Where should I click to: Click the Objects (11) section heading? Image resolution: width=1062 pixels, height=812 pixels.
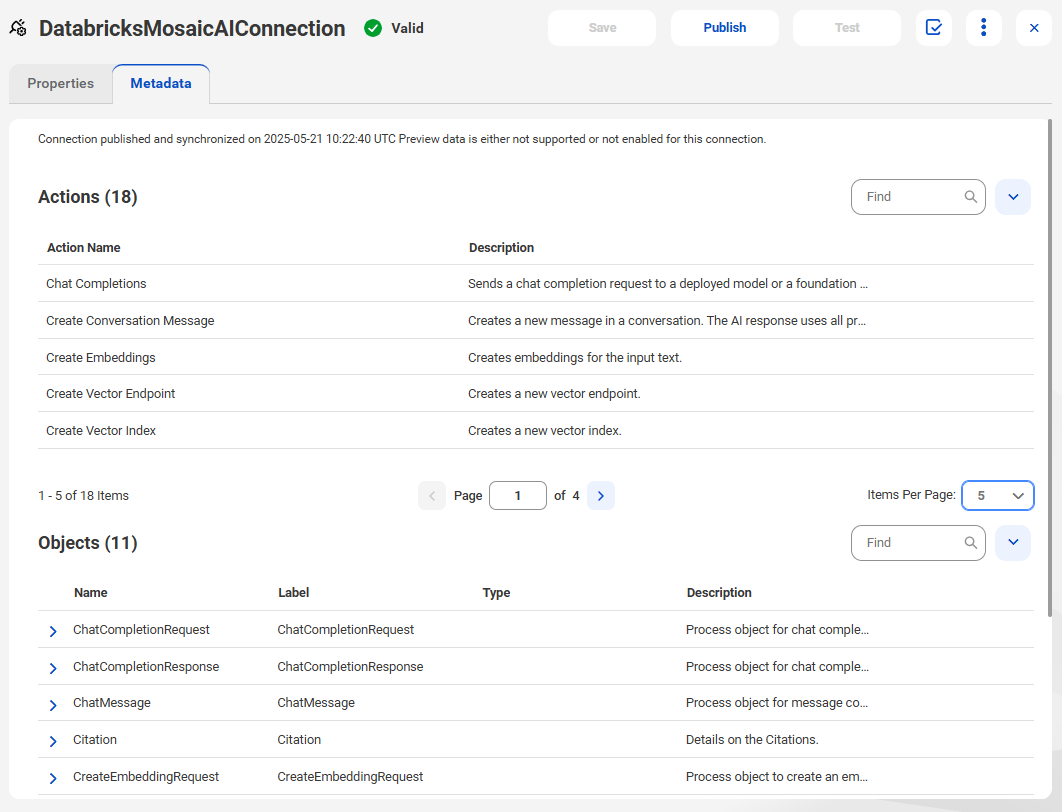pos(87,543)
